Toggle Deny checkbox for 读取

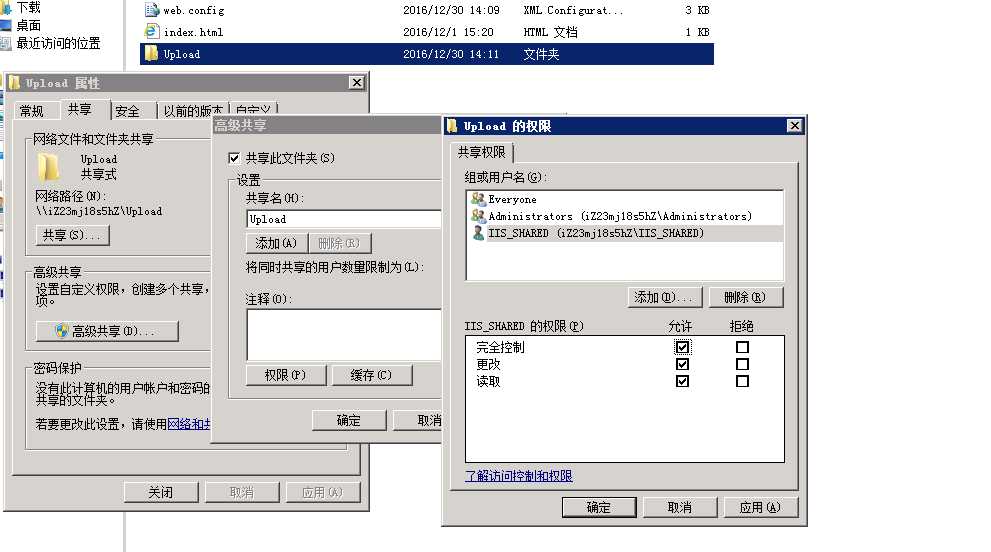(743, 381)
